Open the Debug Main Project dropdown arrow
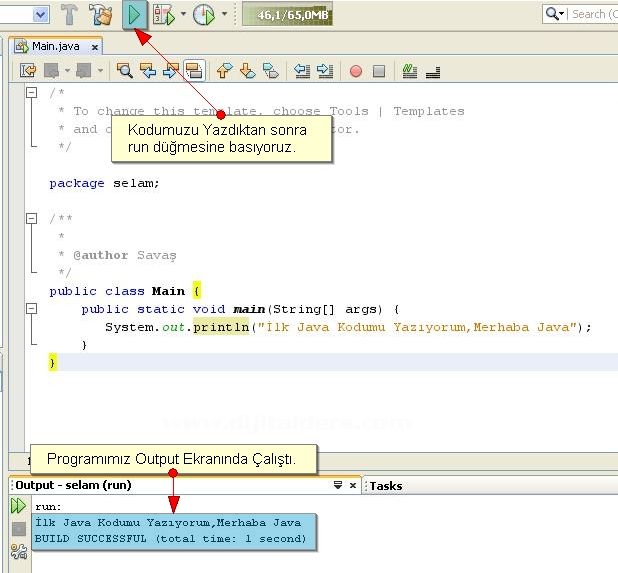Viewport: 618px width, 573px height. 183,14
